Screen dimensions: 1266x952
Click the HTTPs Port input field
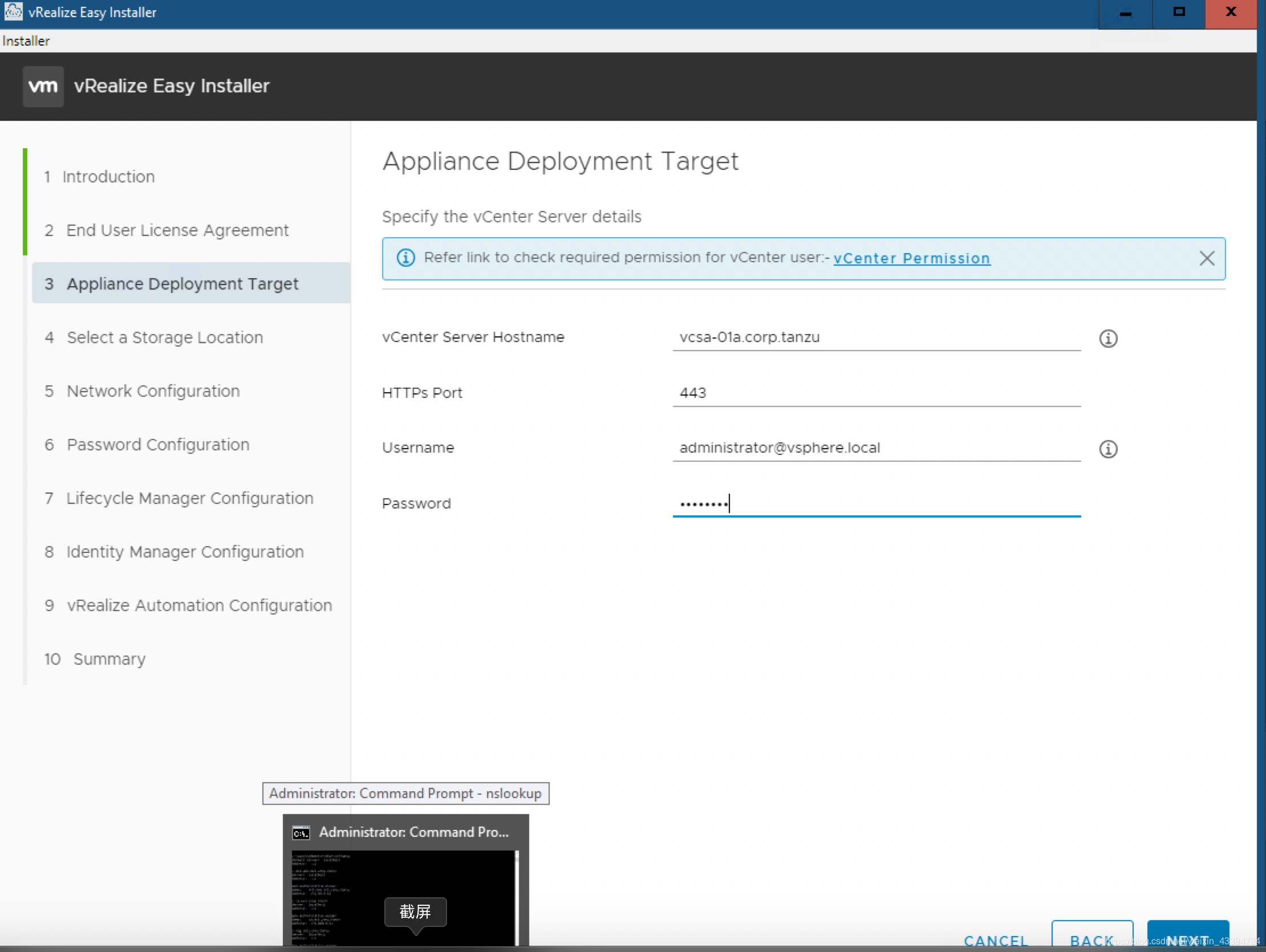tap(876, 393)
